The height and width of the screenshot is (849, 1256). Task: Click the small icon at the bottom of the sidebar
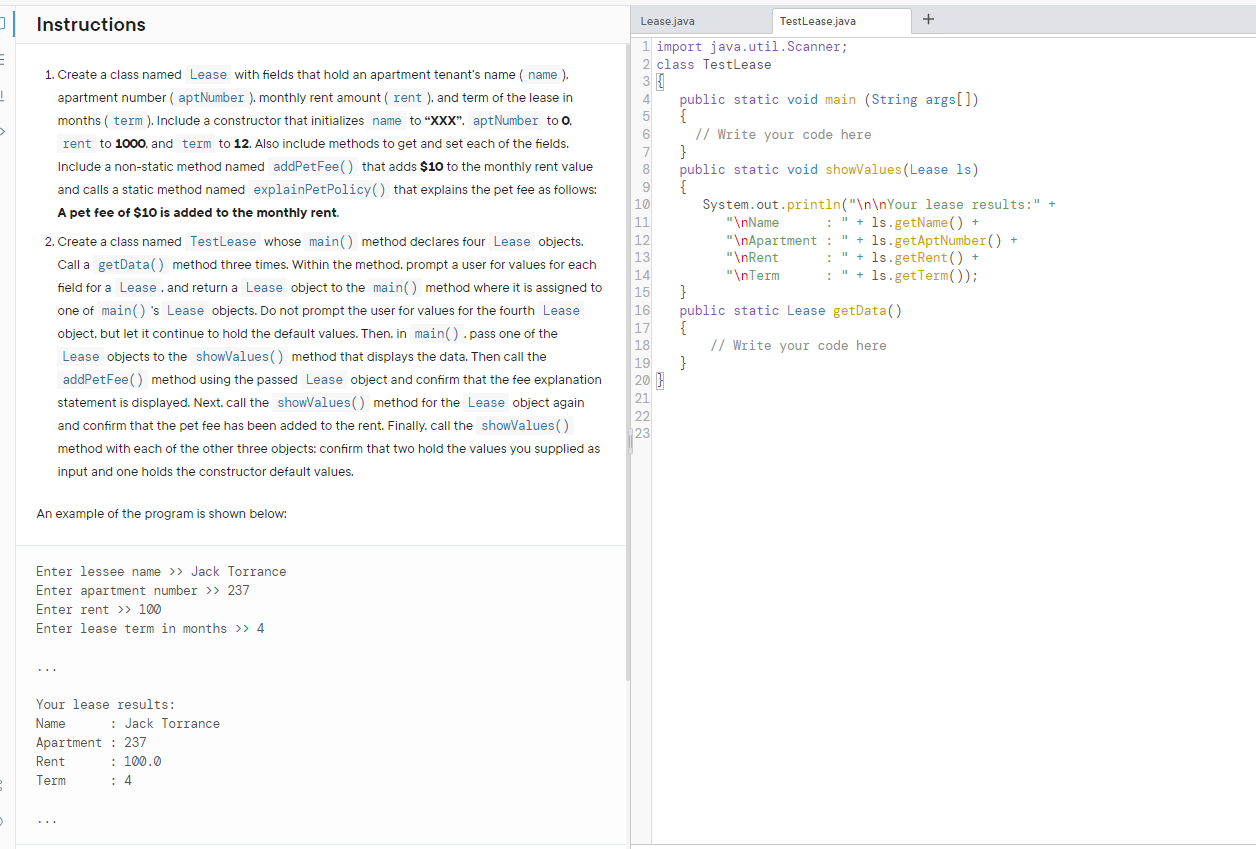[x=4, y=820]
